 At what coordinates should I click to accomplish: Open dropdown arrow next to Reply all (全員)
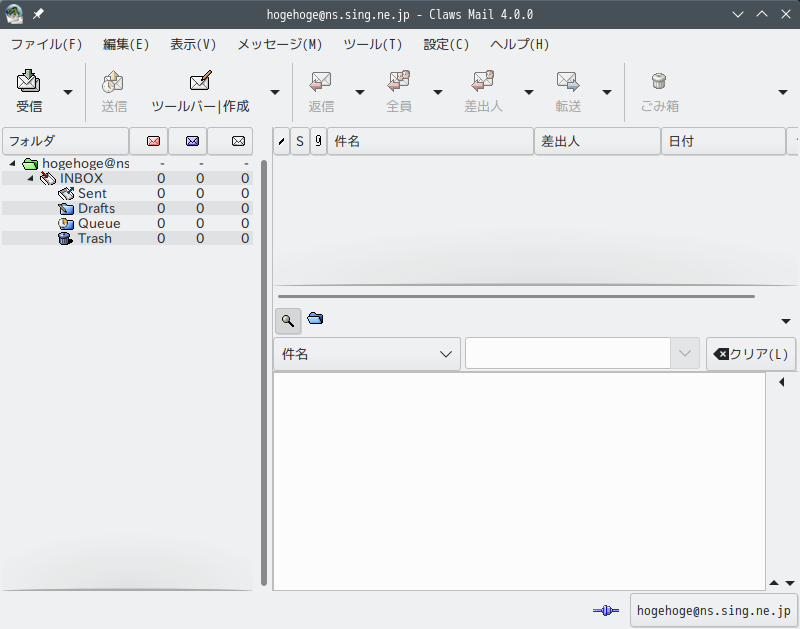pyautogui.click(x=438, y=92)
